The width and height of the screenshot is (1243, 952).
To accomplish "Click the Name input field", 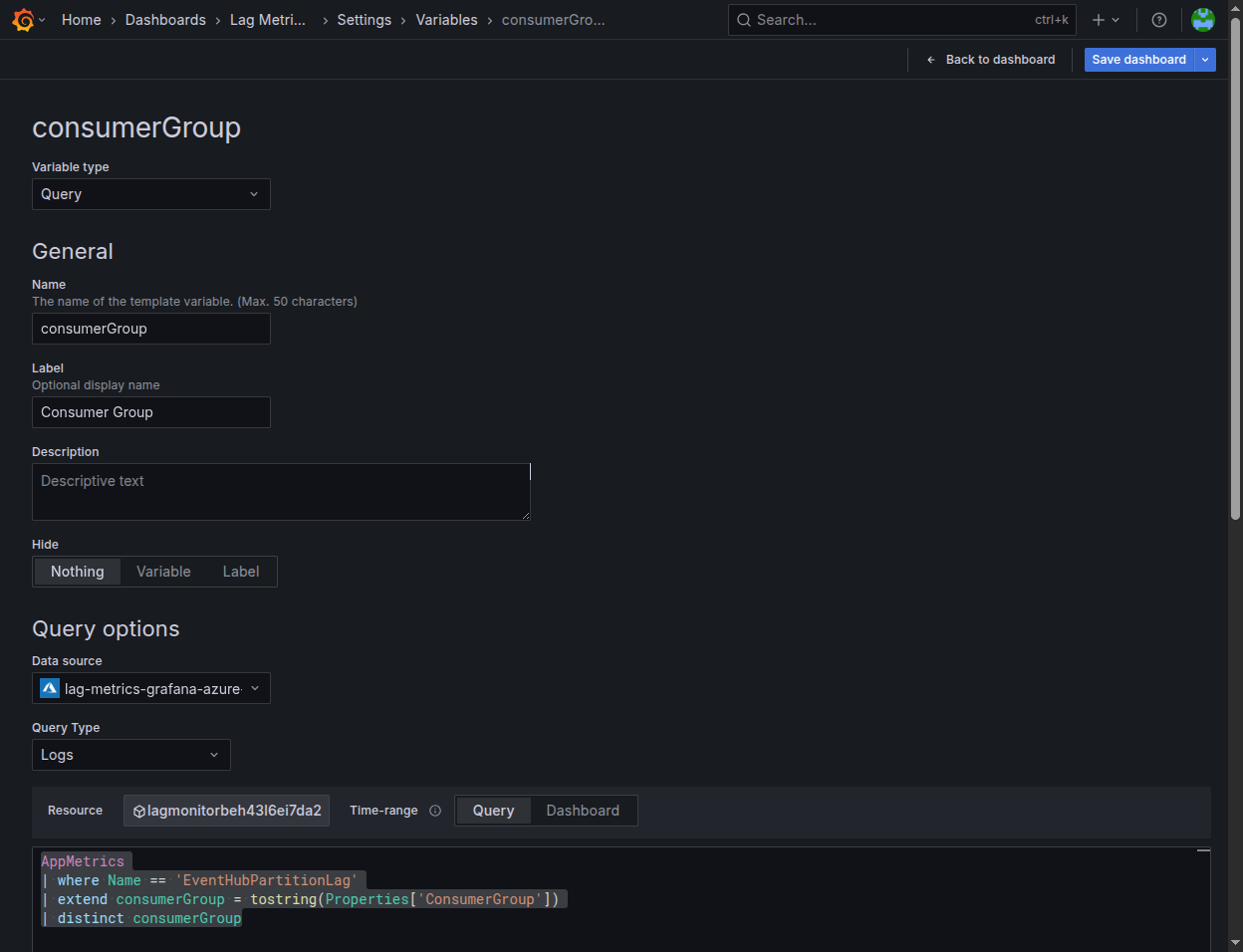I will 151,329.
